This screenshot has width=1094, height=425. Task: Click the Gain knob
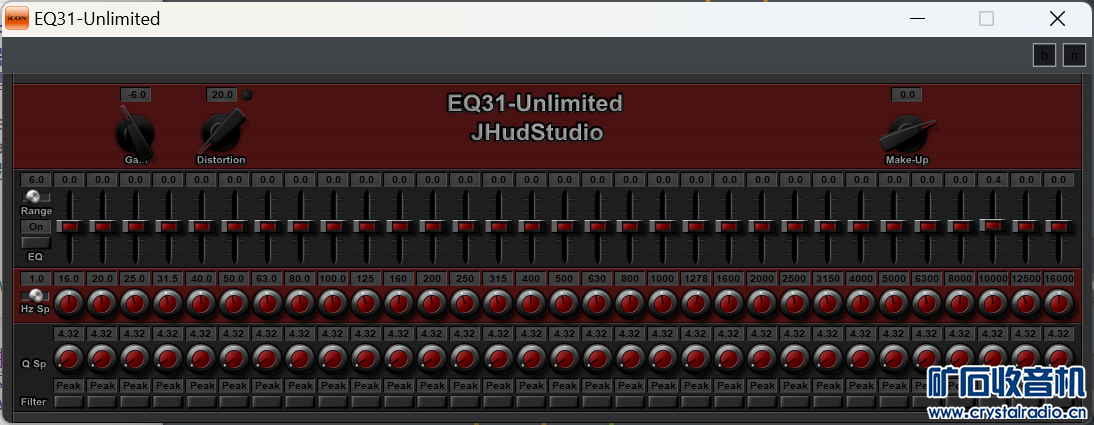tap(135, 133)
